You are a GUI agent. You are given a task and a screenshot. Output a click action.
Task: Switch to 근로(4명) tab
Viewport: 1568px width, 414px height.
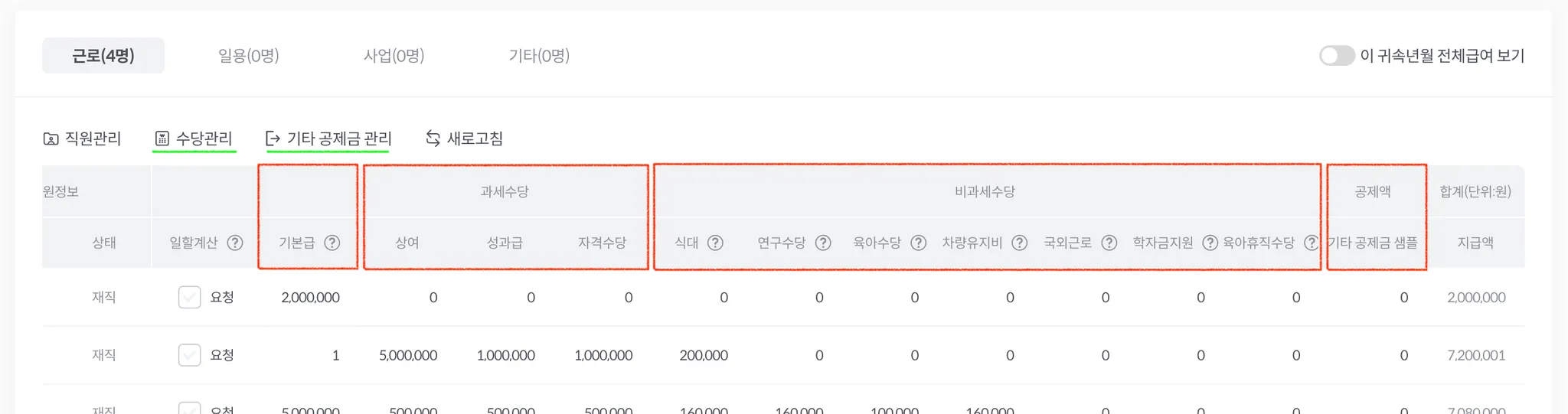103,56
